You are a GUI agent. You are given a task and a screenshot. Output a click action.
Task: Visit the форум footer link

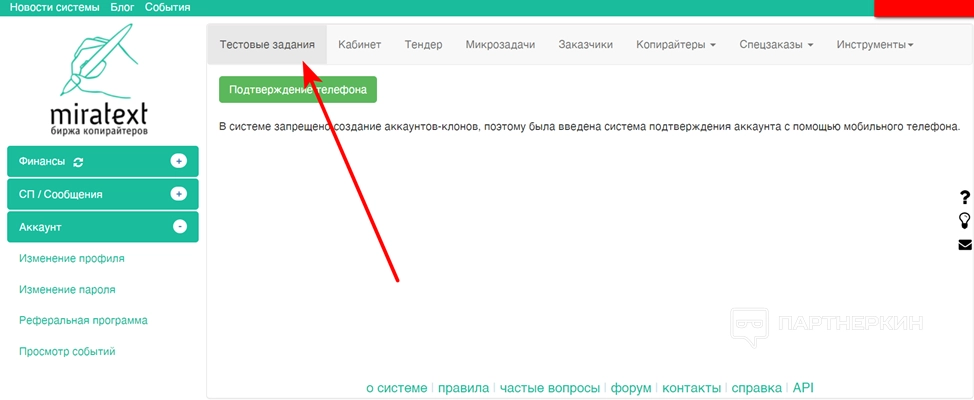click(x=631, y=388)
